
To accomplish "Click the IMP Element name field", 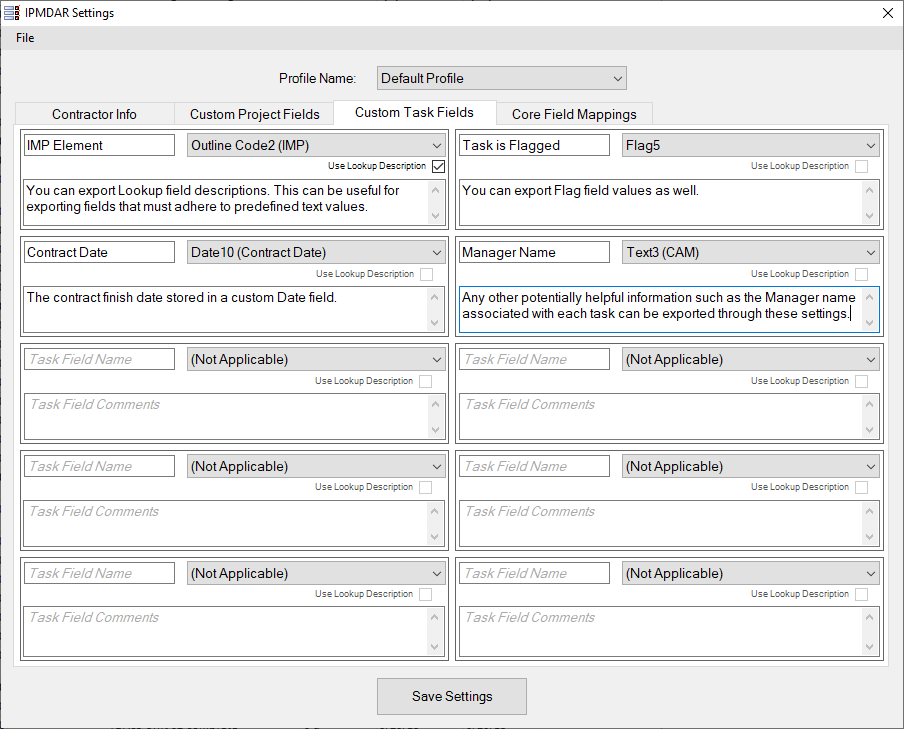I will 99,145.
